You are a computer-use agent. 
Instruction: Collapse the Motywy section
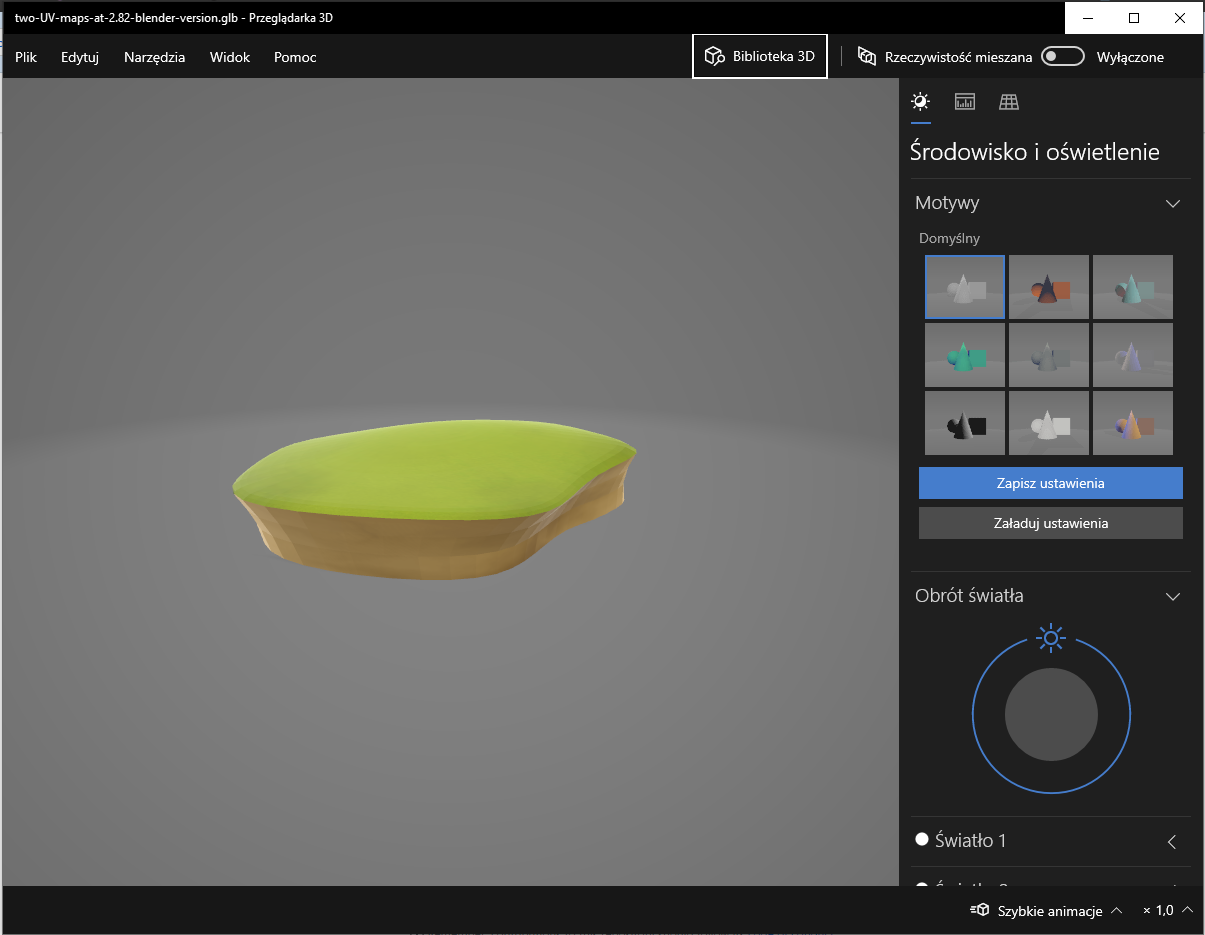1172,203
